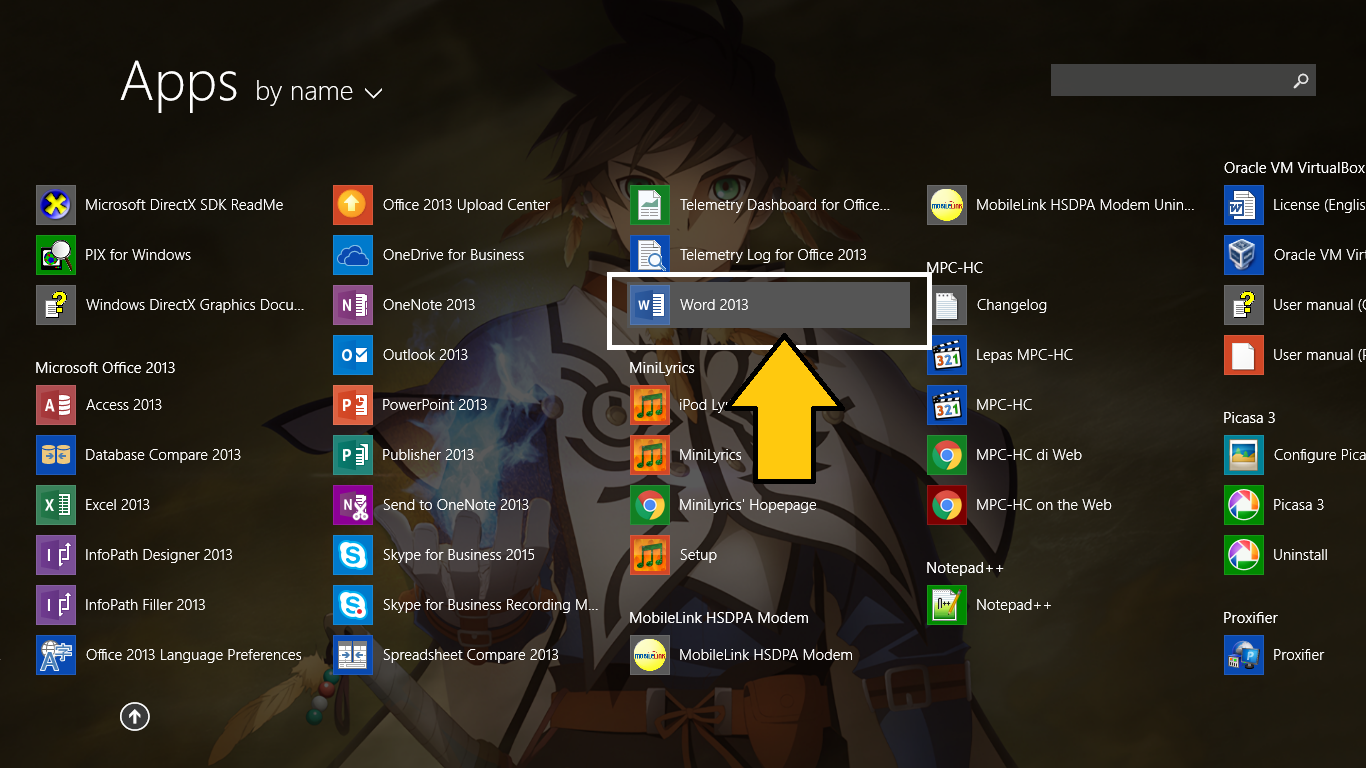Open the PIX for Windows icon

tap(56, 255)
